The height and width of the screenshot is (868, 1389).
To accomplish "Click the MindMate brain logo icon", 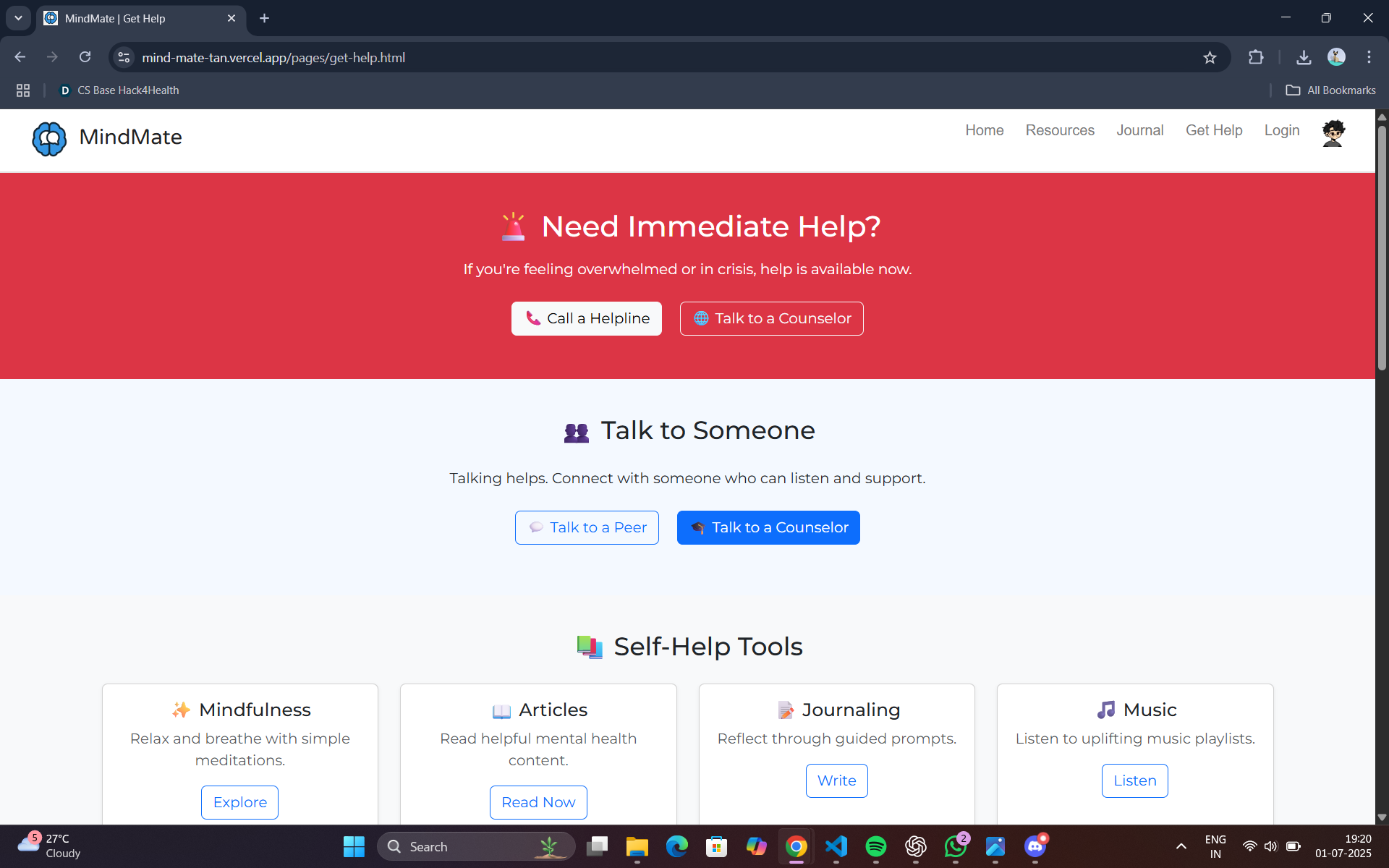I will click(49, 138).
